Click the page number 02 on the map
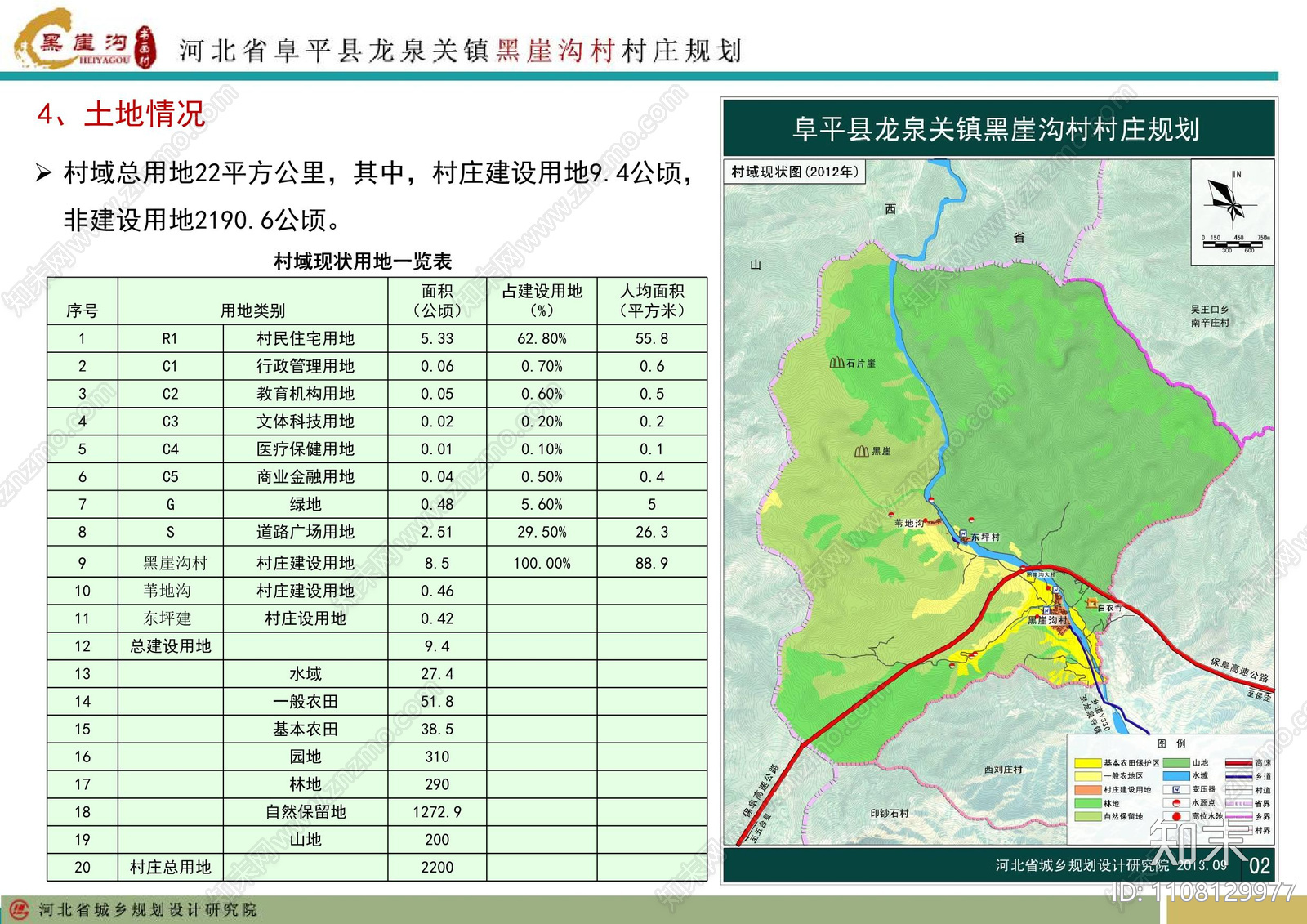This screenshot has height=924, width=1307. point(1259,866)
